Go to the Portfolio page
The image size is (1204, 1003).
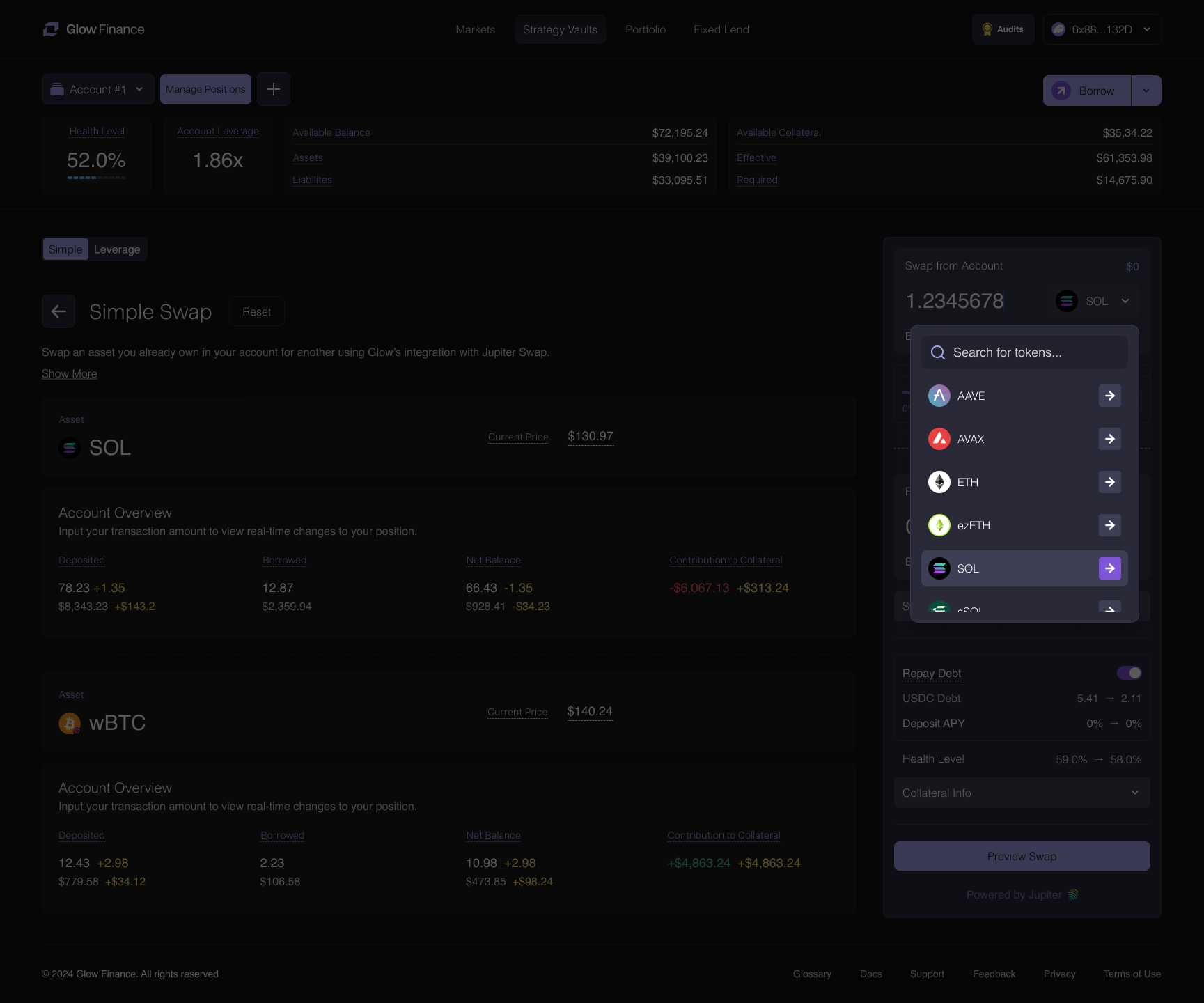(646, 29)
